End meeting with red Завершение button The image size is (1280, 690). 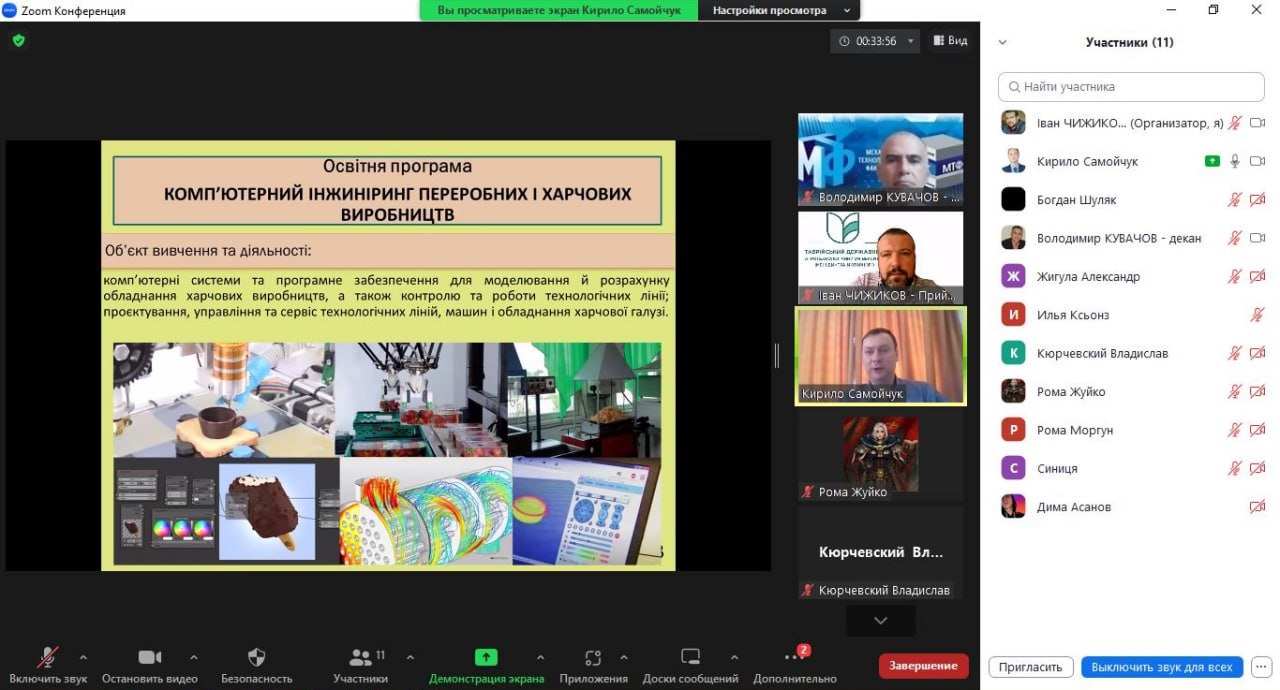click(x=923, y=665)
